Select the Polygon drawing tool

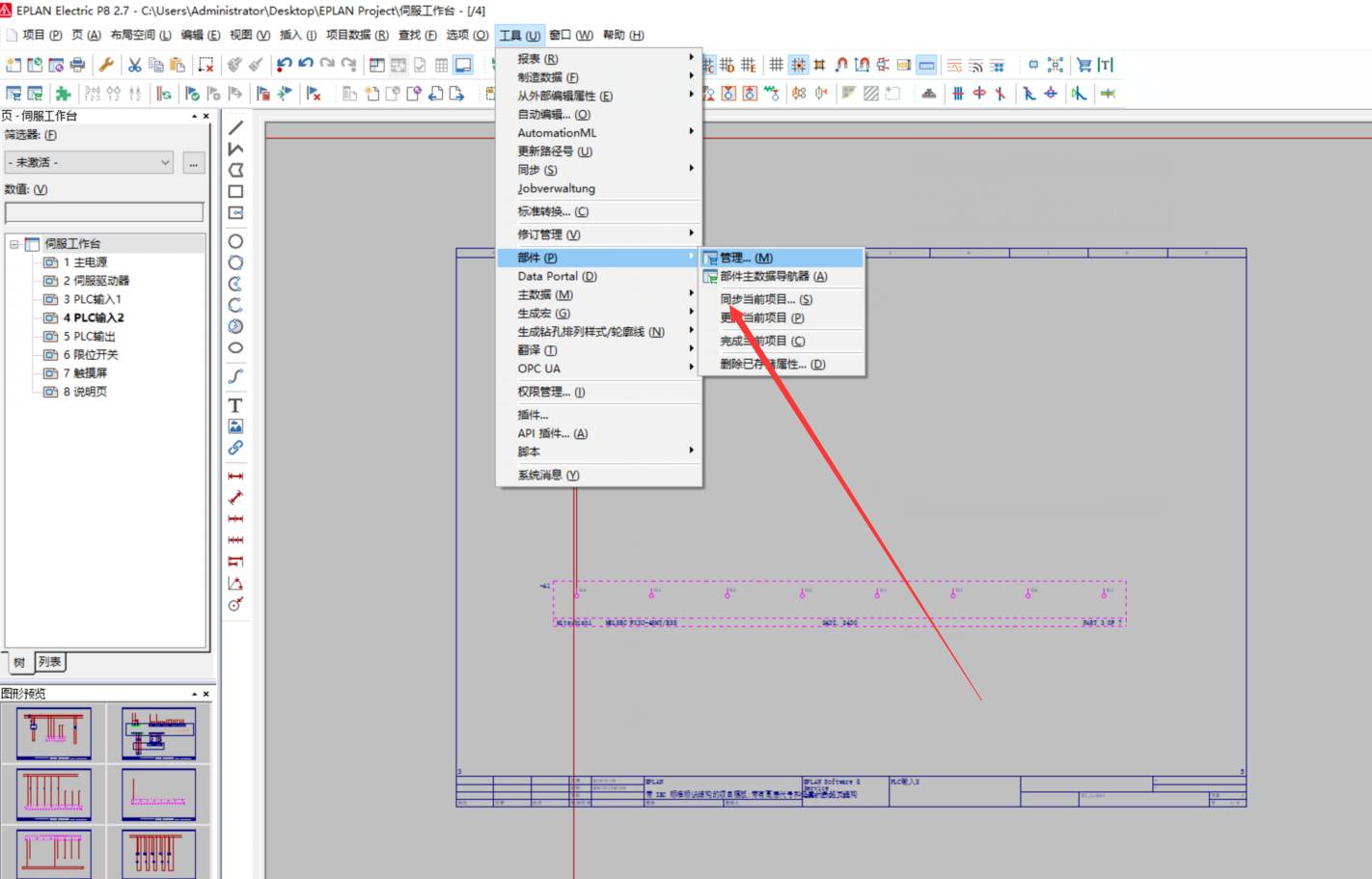click(x=235, y=170)
